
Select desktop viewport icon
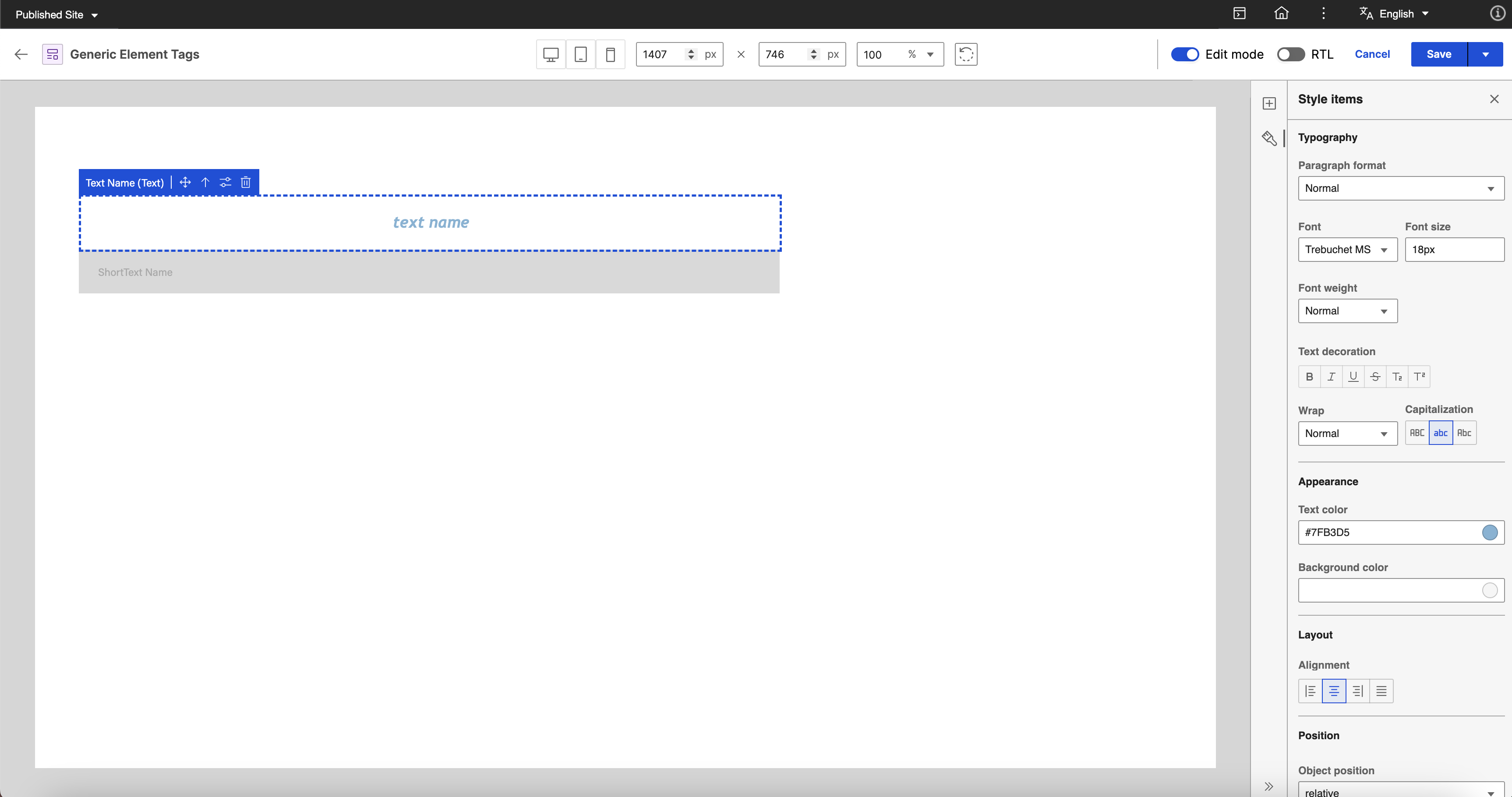[551, 55]
